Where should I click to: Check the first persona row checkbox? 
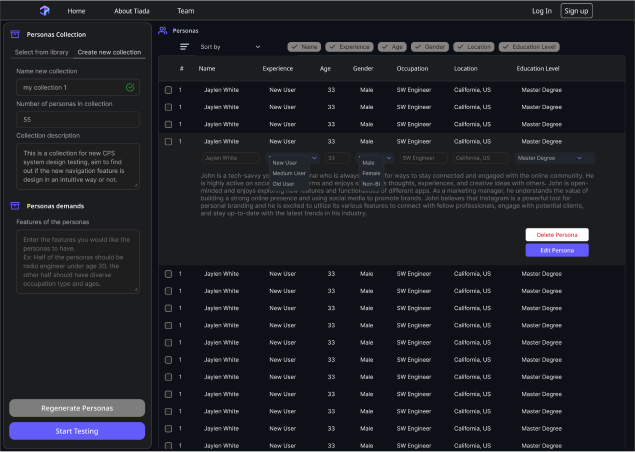tap(169, 90)
